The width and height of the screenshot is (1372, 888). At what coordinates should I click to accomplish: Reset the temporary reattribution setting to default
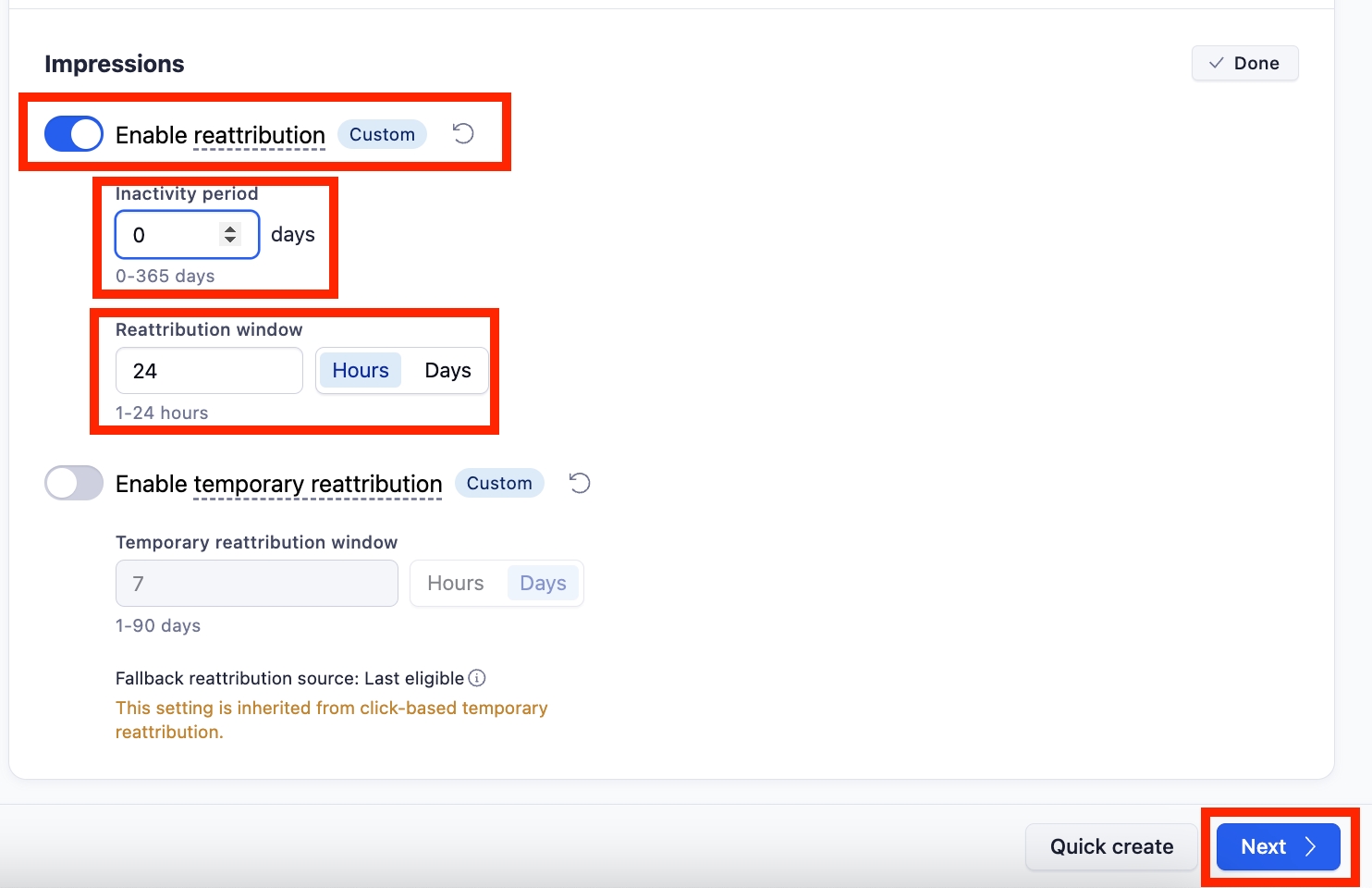pyautogui.click(x=580, y=483)
